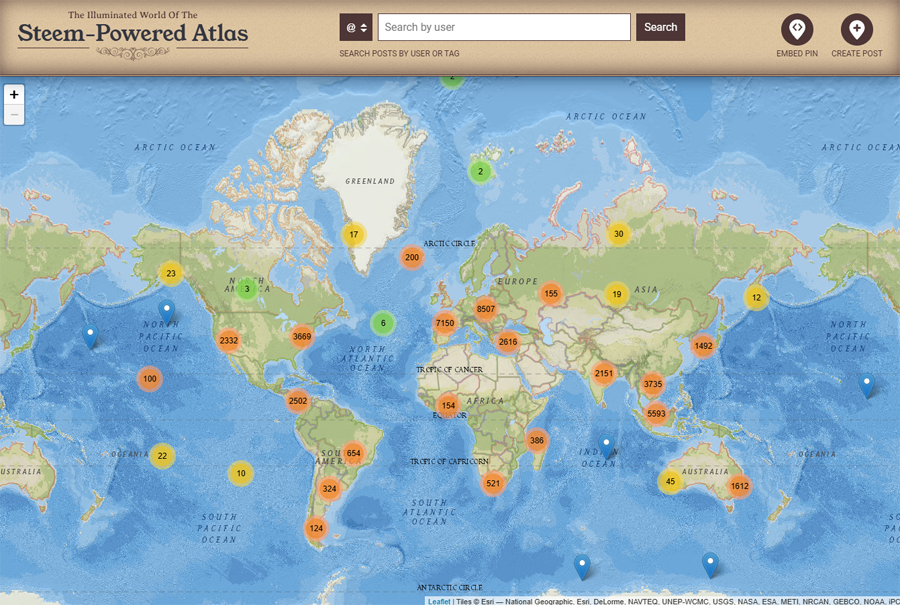
Task: Expand the 10 cluster in South Pacific
Action: [241, 474]
